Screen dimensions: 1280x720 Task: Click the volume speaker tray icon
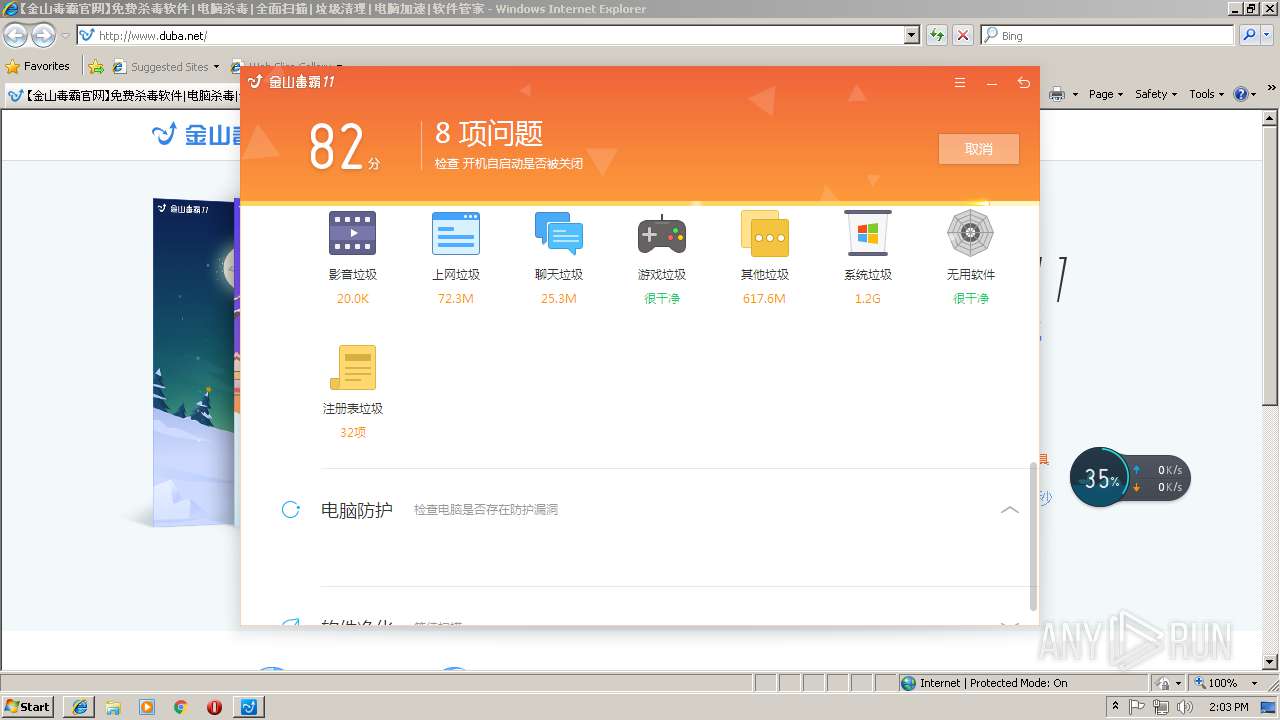[1185, 707]
